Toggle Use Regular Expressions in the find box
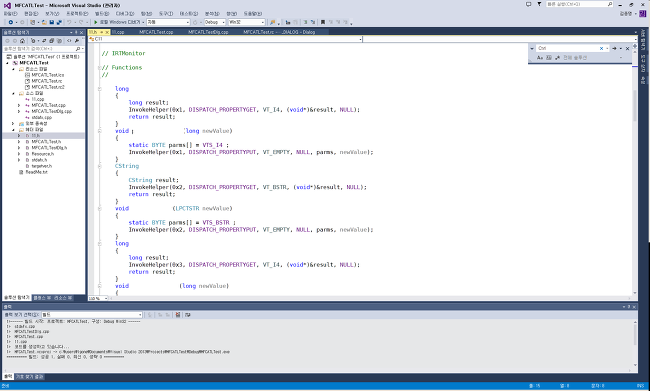The height and width of the screenshot is (391, 650). [557, 58]
